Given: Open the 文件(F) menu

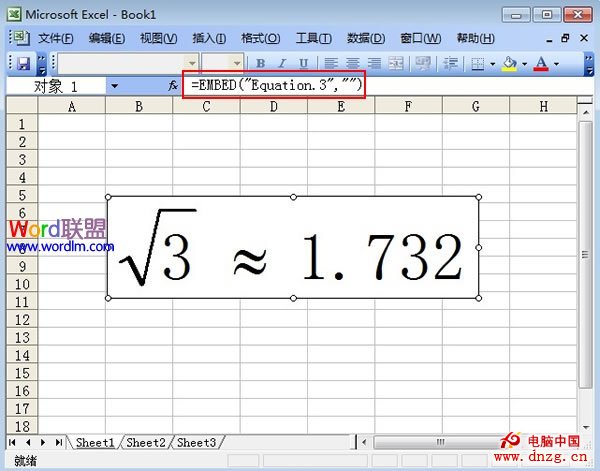Looking at the screenshot, I should coord(55,38).
